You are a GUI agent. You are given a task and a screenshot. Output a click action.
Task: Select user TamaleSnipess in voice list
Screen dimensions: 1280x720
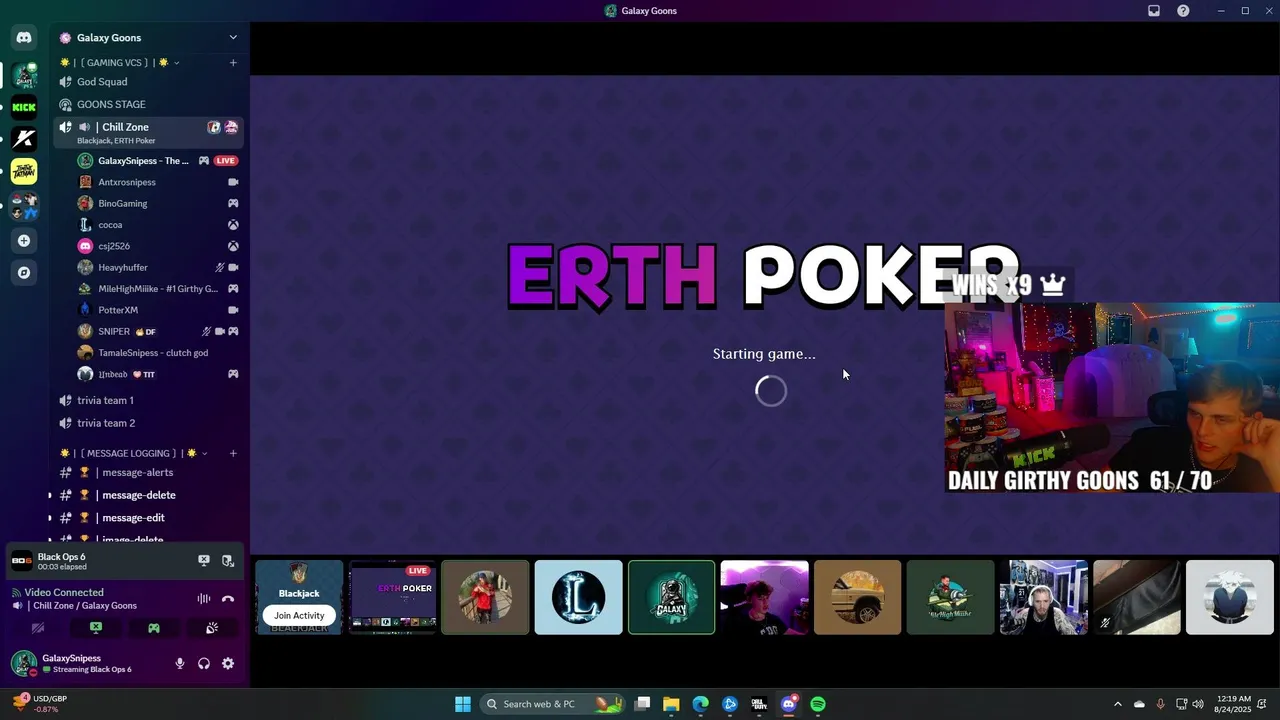[158, 353]
